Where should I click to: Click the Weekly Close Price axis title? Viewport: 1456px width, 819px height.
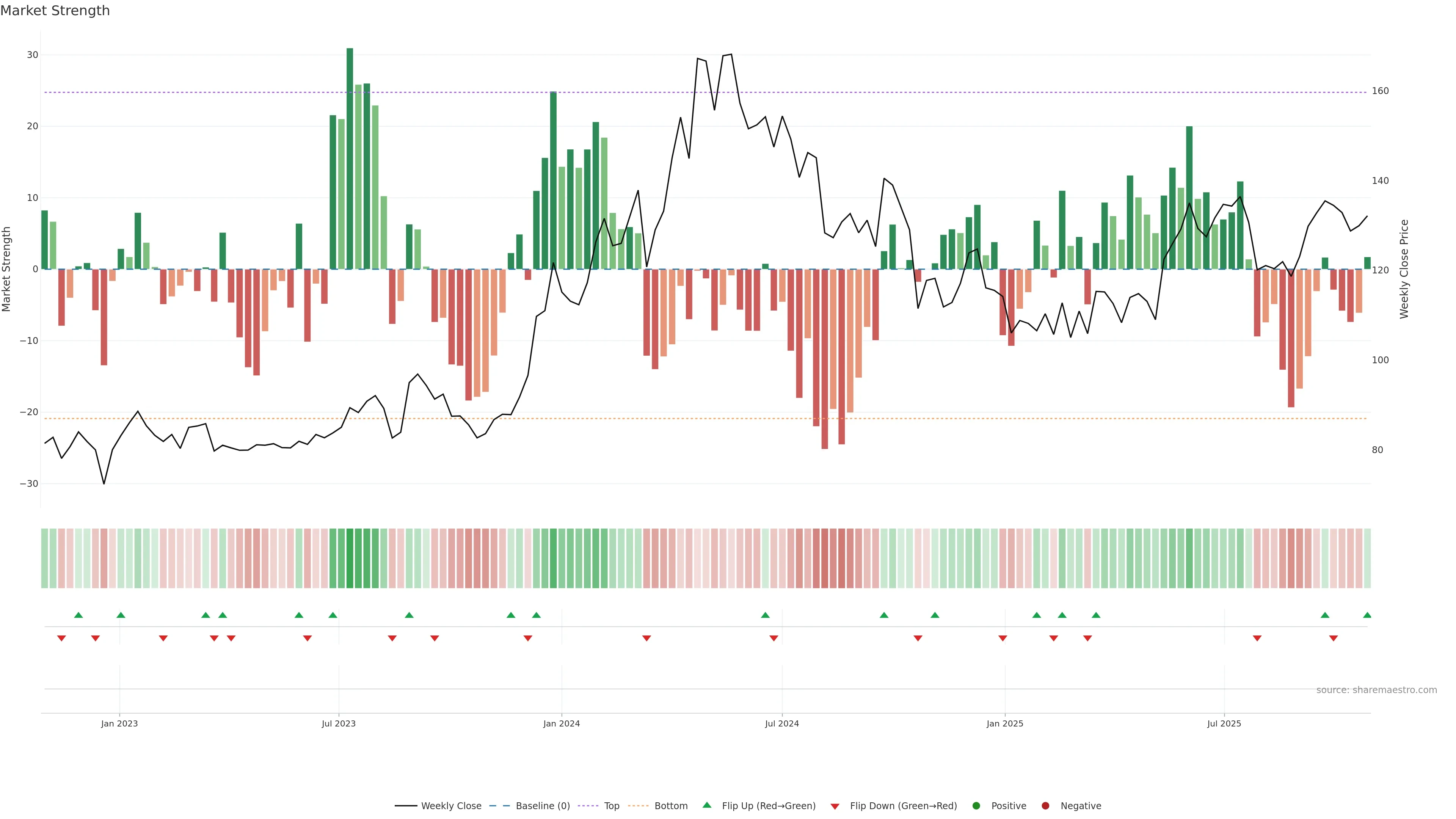click(x=1404, y=269)
